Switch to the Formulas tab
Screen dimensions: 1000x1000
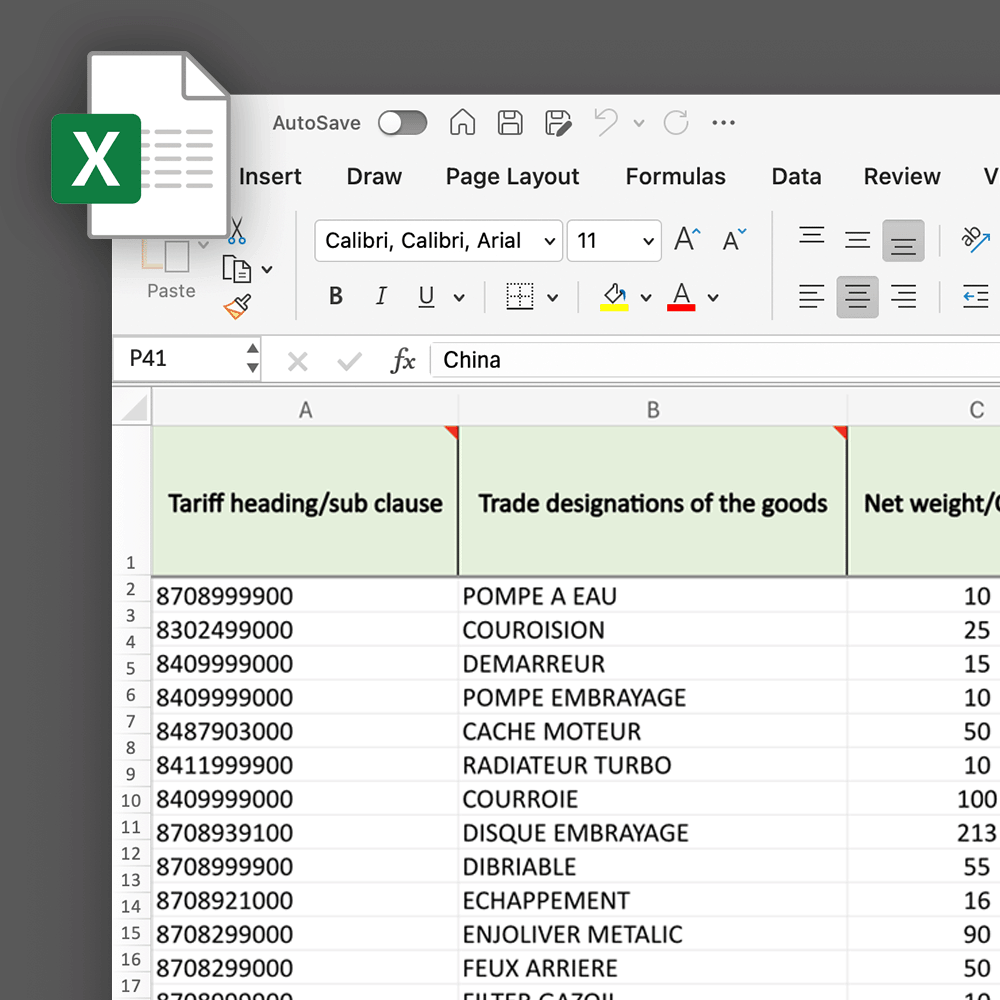point(675,176)
